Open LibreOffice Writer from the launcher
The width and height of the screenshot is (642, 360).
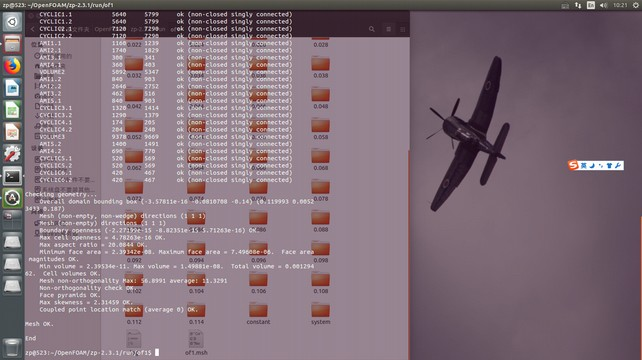(x=12, y=88)
